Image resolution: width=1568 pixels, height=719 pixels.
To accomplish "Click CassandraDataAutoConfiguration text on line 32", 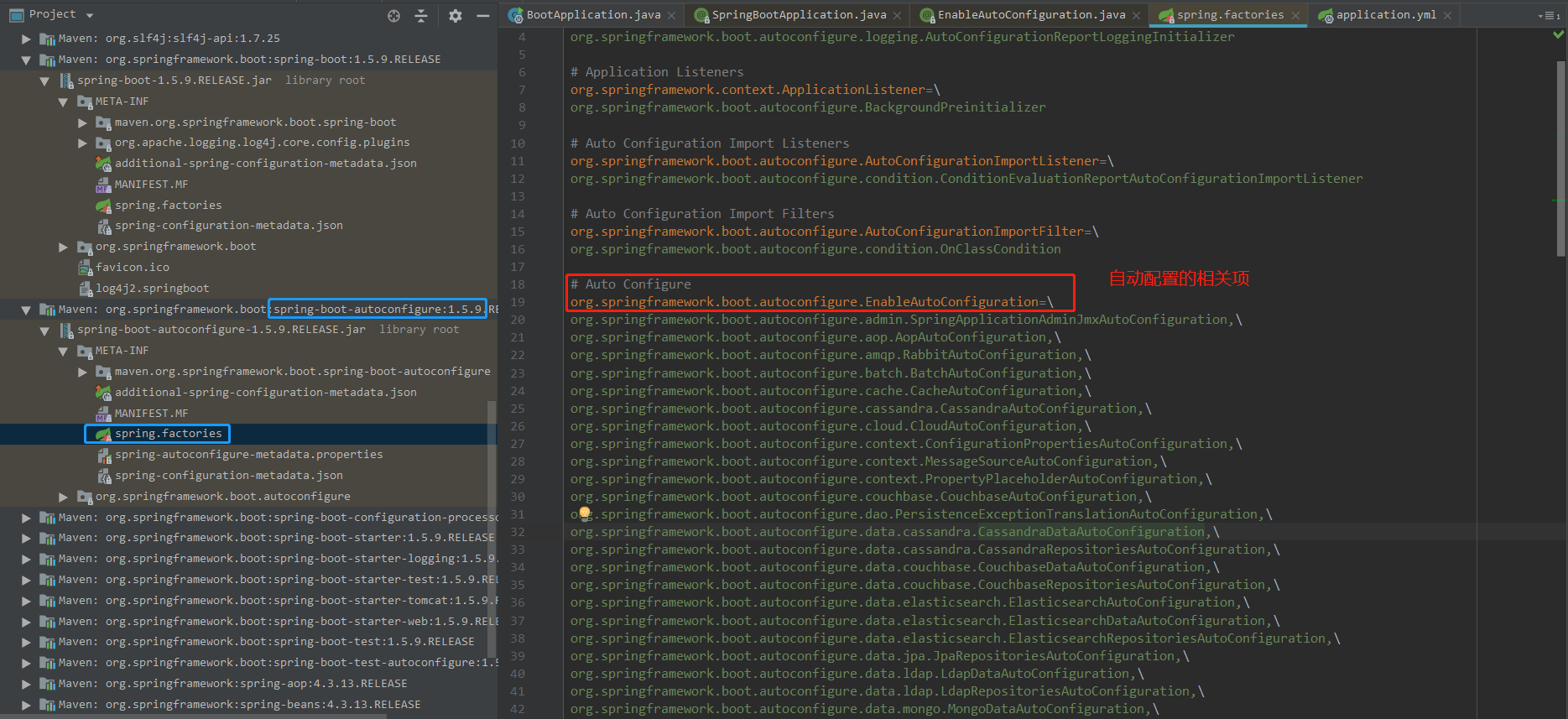I will click(x=1091, y=532).
